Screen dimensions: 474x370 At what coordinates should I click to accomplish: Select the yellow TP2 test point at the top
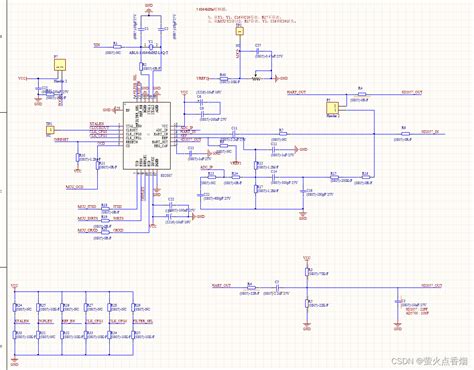tap(240, 31)
